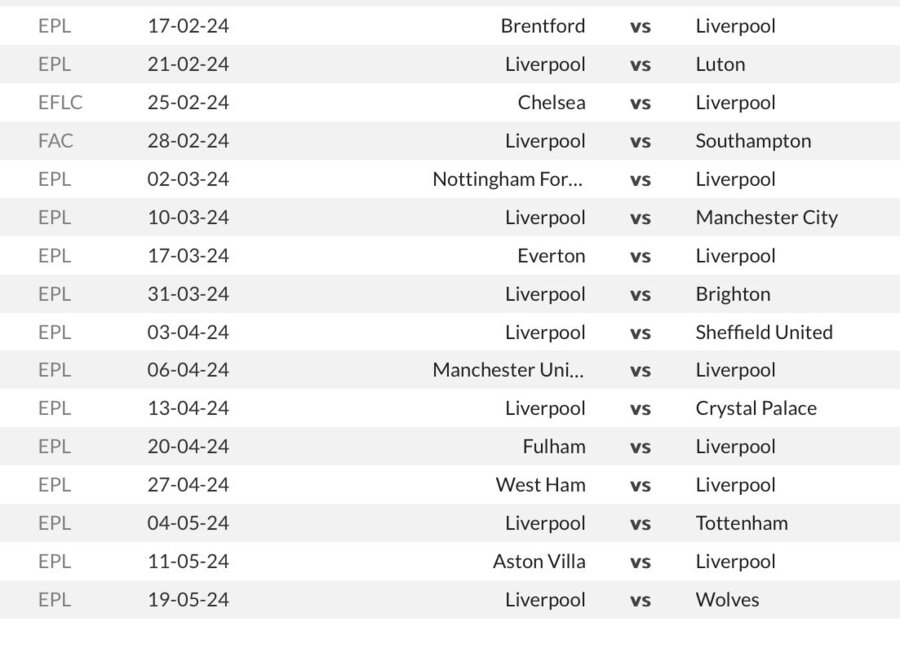Open the FAC fixture dated 28-02-24
Viewport: 900px width, 648px height.
click(x=450, y=141)
